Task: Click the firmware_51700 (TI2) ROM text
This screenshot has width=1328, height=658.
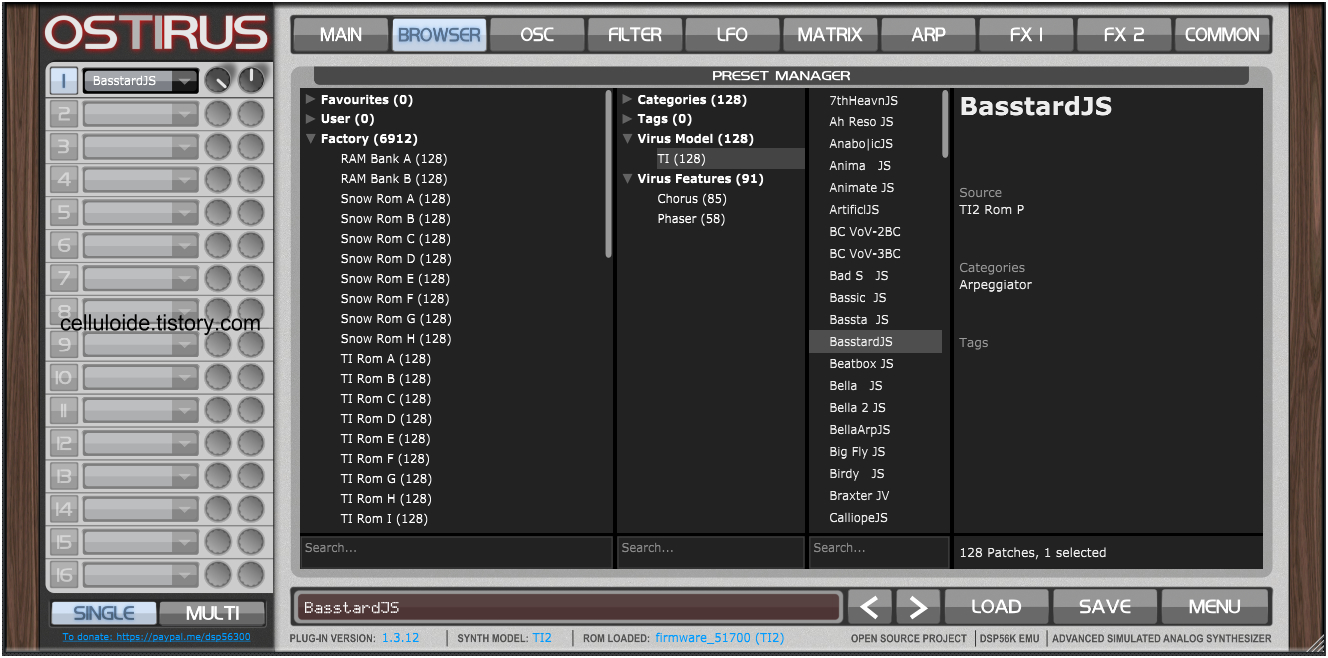Action: (720, 638)
